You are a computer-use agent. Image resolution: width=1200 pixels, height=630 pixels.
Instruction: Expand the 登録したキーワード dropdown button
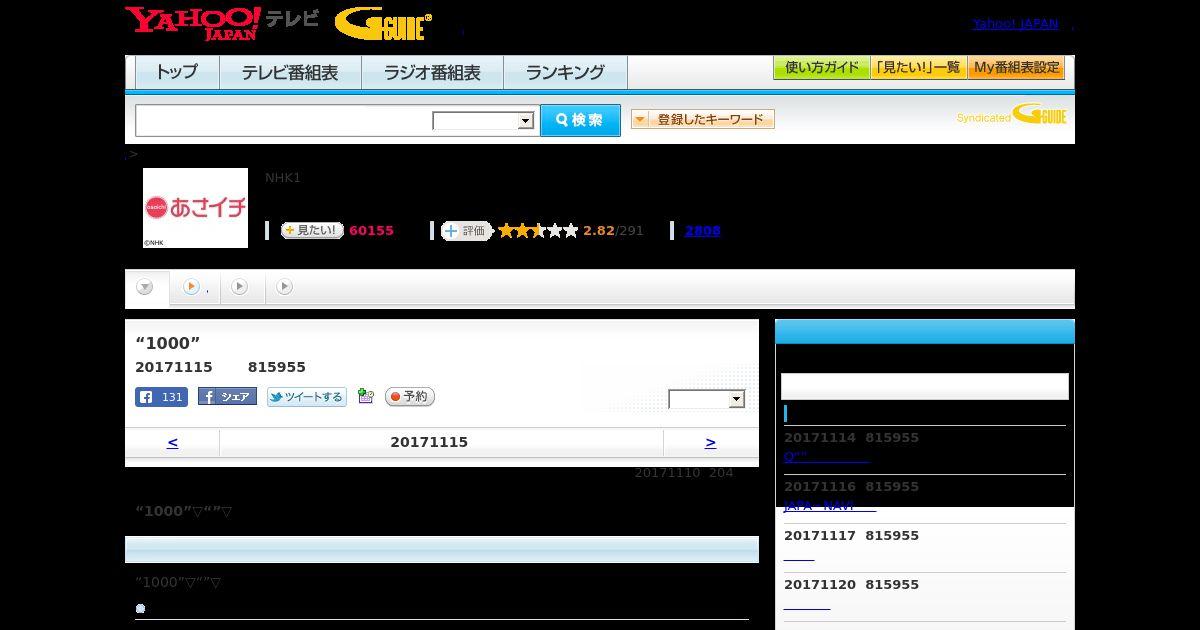click(x=703, y=119)
